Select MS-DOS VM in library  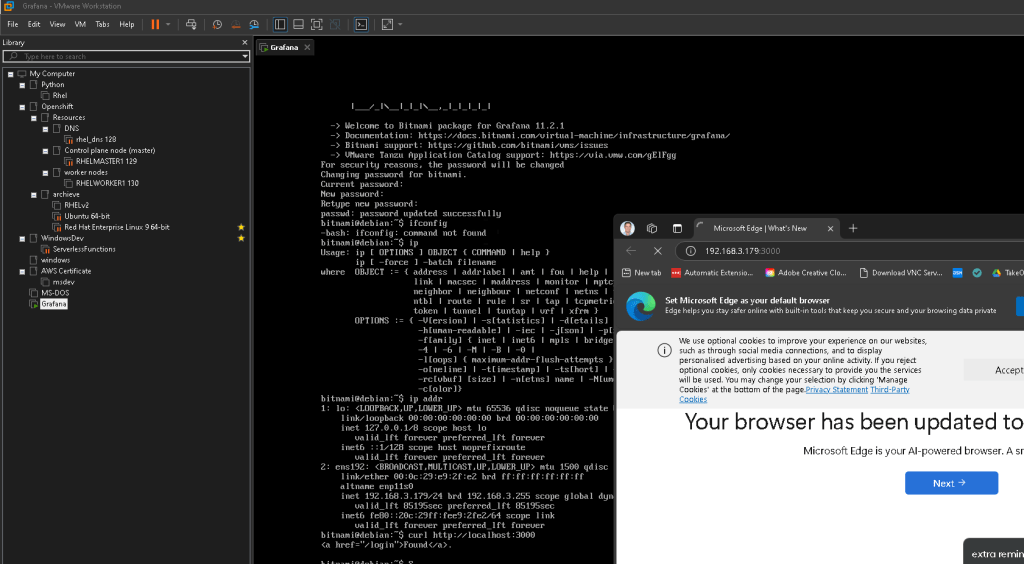click(x=55, y=293)
